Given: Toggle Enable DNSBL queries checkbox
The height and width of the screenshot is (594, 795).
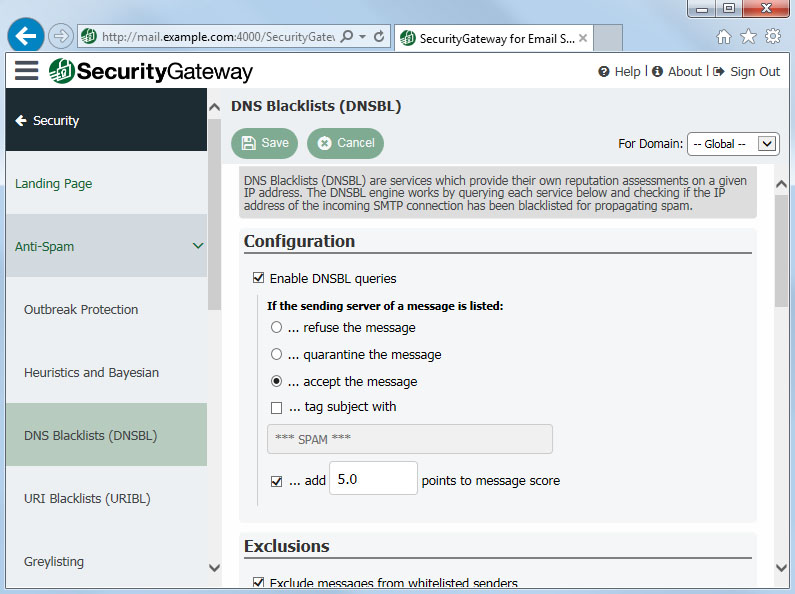Looking at the screenshot, I should 259,278.
